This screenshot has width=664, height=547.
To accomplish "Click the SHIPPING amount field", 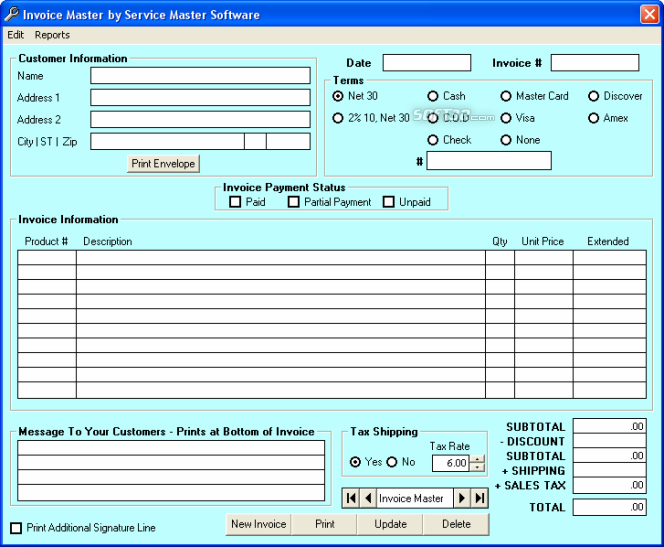I will (x=609, y=470).
